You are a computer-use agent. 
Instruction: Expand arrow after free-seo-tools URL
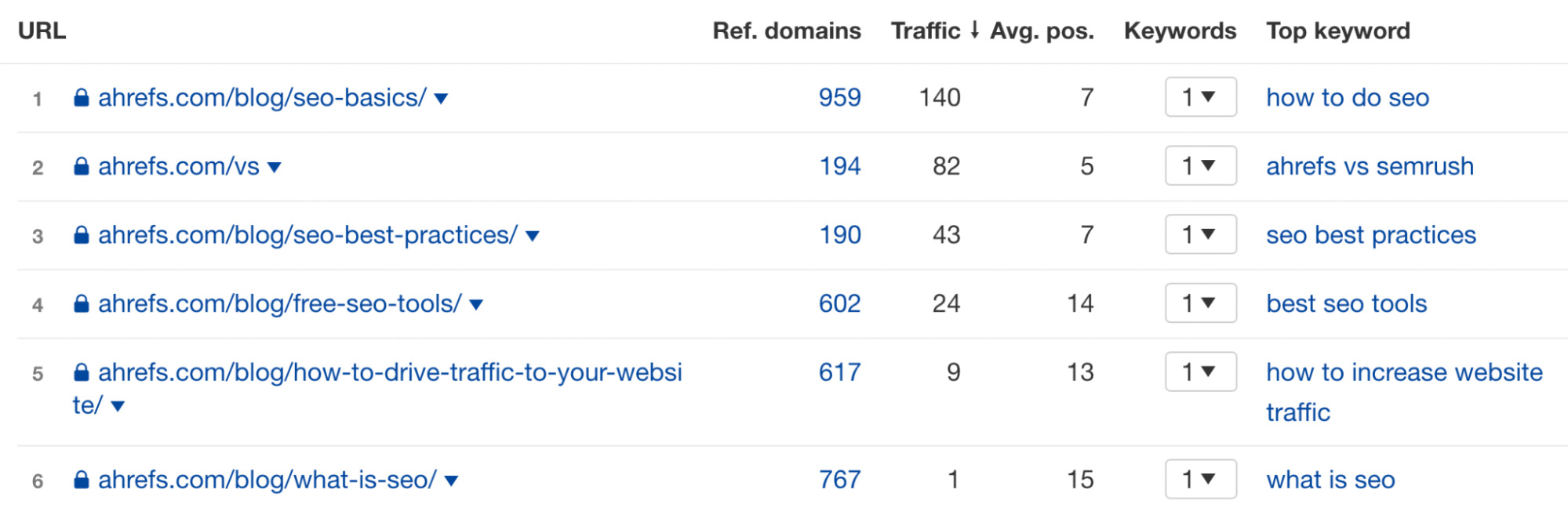click(476, 305)
